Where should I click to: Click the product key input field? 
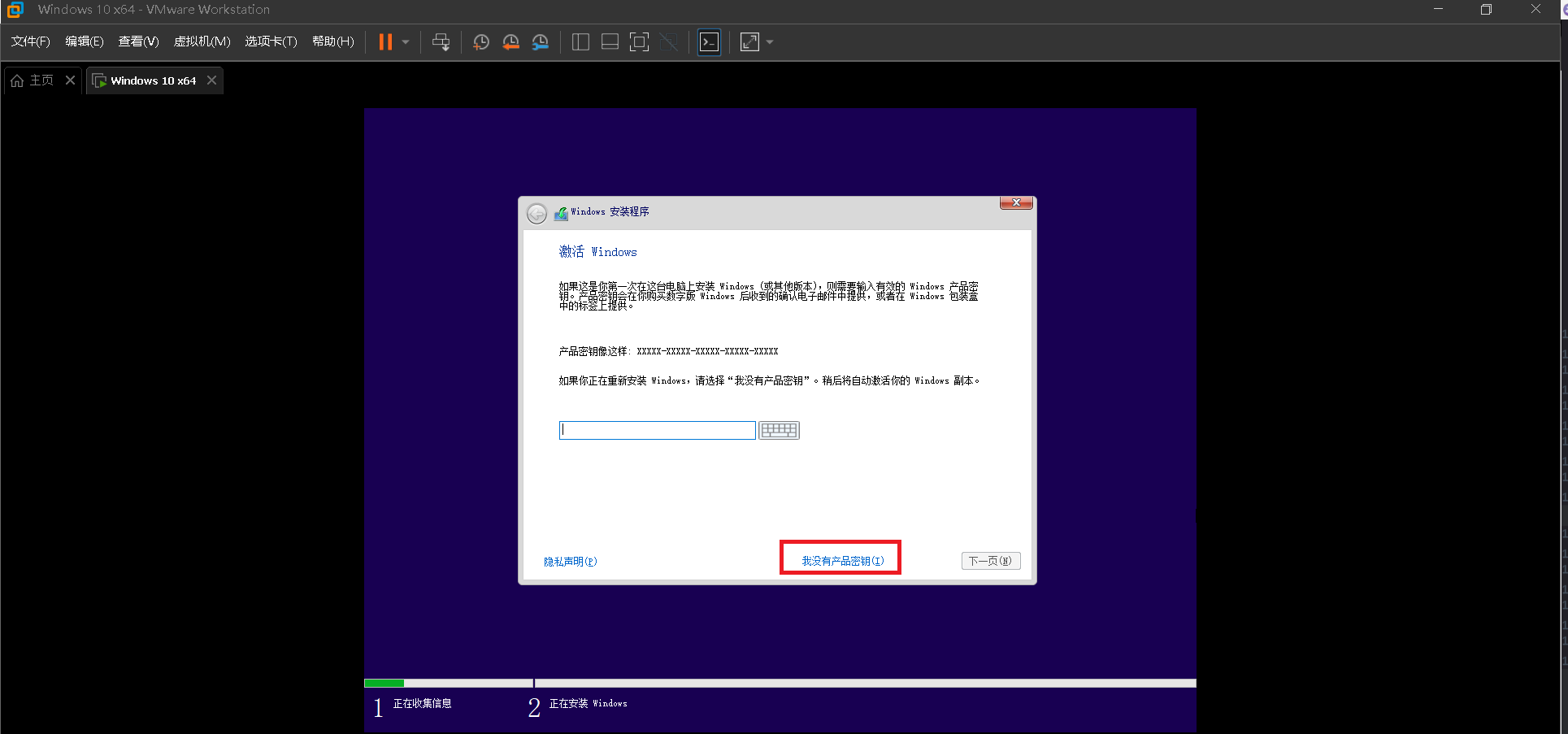click(x=657, y=430)
